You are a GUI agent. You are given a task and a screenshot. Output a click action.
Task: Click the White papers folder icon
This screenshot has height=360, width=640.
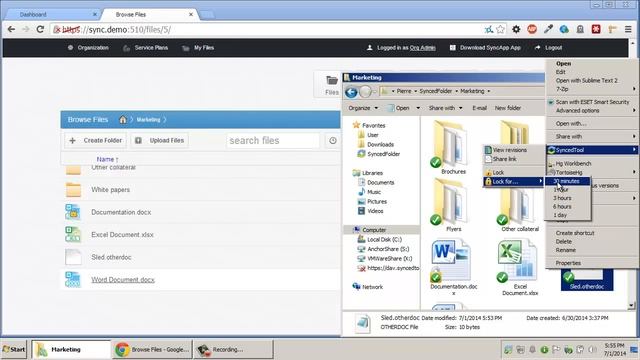point(73,190)
